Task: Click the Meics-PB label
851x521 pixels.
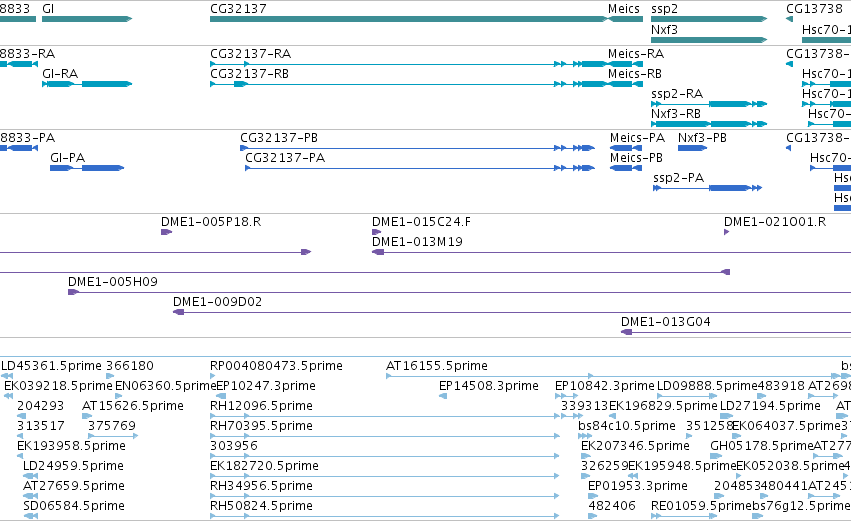Action: (636, 158)
